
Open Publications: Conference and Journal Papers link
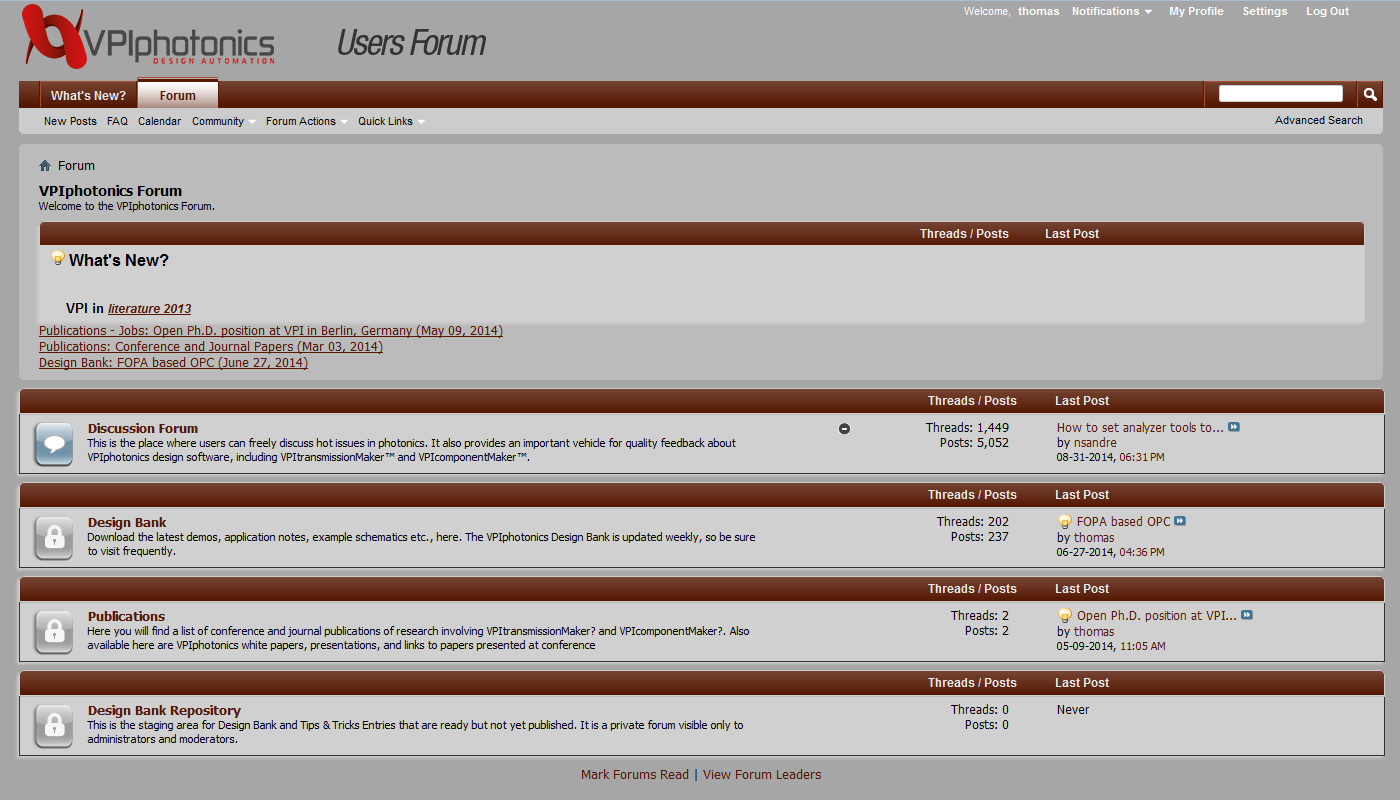point(211,347)
